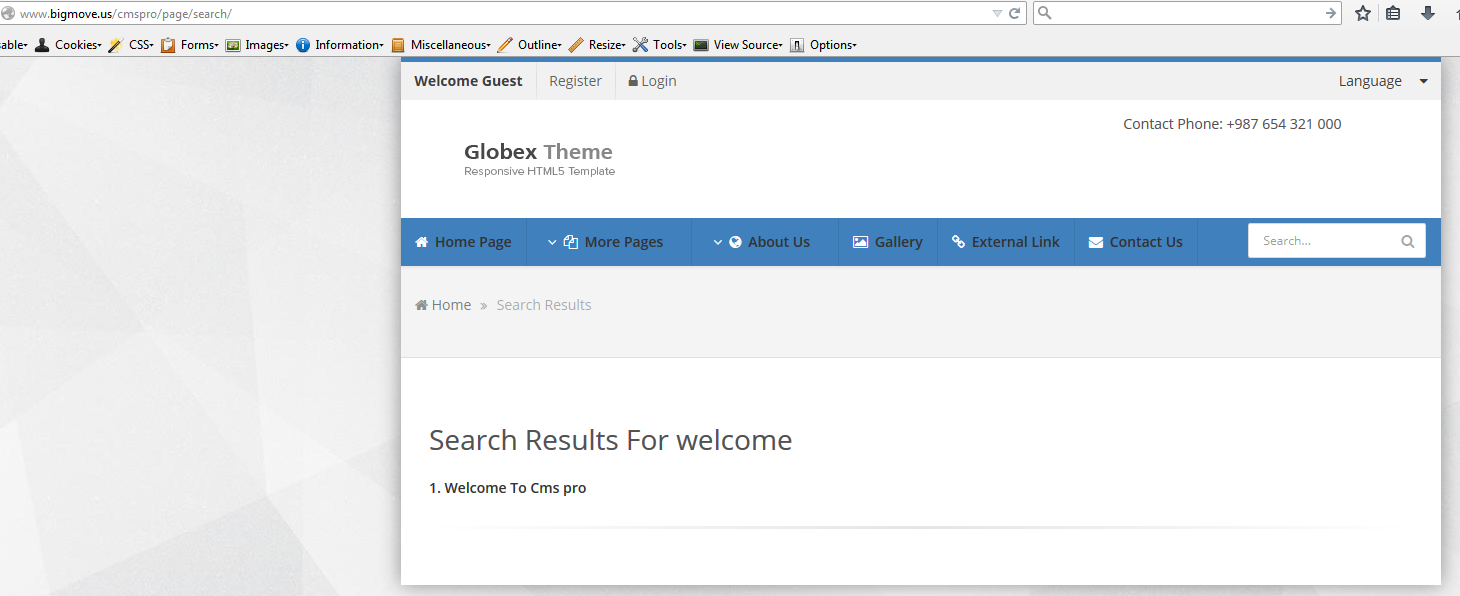Click the magnifier icon in site search box

[x=1408, y=241]
